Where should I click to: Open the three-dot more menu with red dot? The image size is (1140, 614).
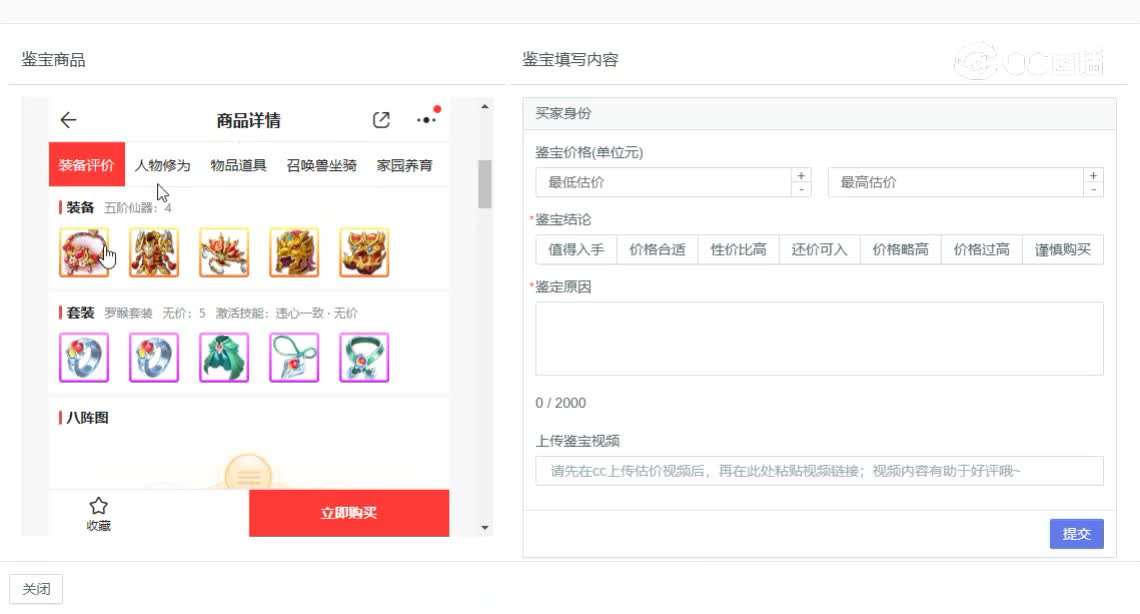(427, 118)
